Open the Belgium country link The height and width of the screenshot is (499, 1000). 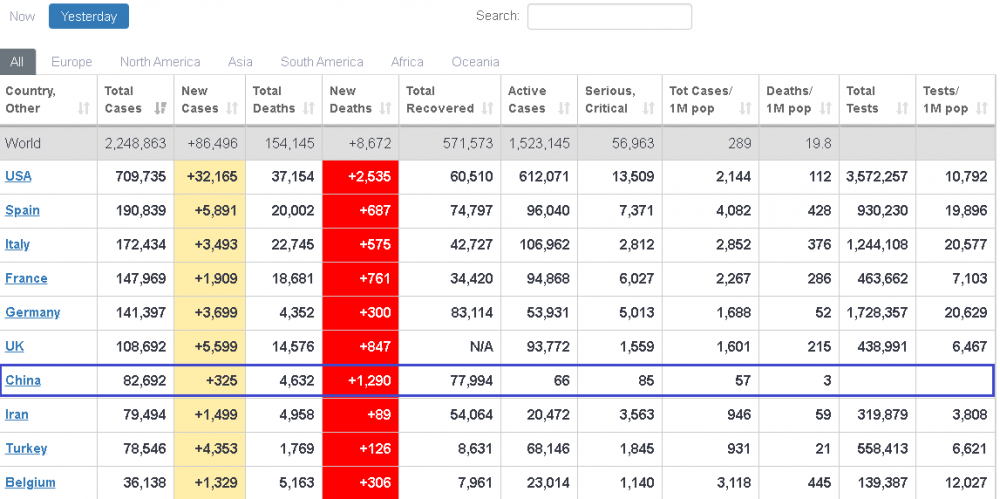point(30,483)
